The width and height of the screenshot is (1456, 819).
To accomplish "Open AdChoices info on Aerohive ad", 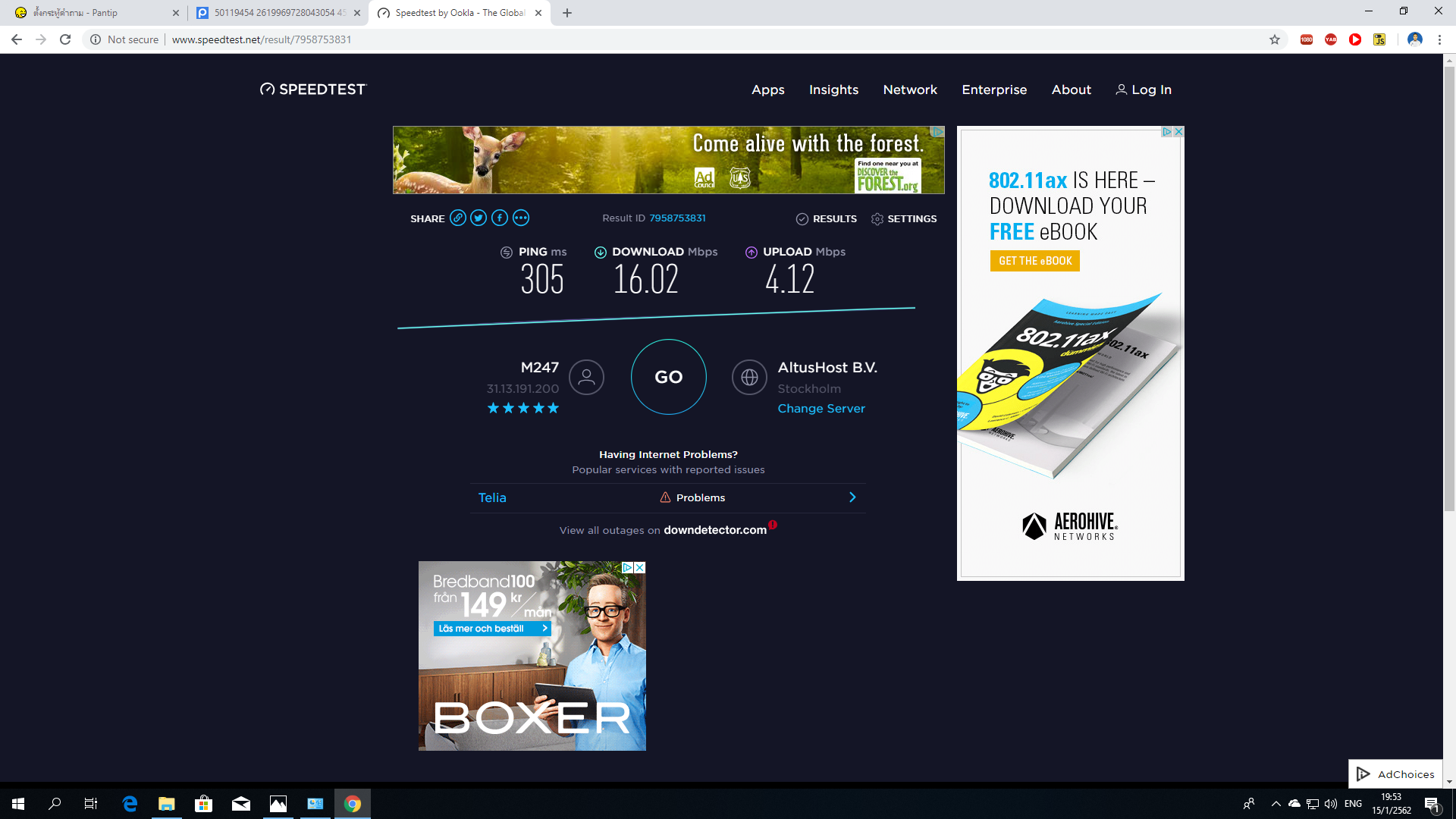I will click(x=1167, y=132).
